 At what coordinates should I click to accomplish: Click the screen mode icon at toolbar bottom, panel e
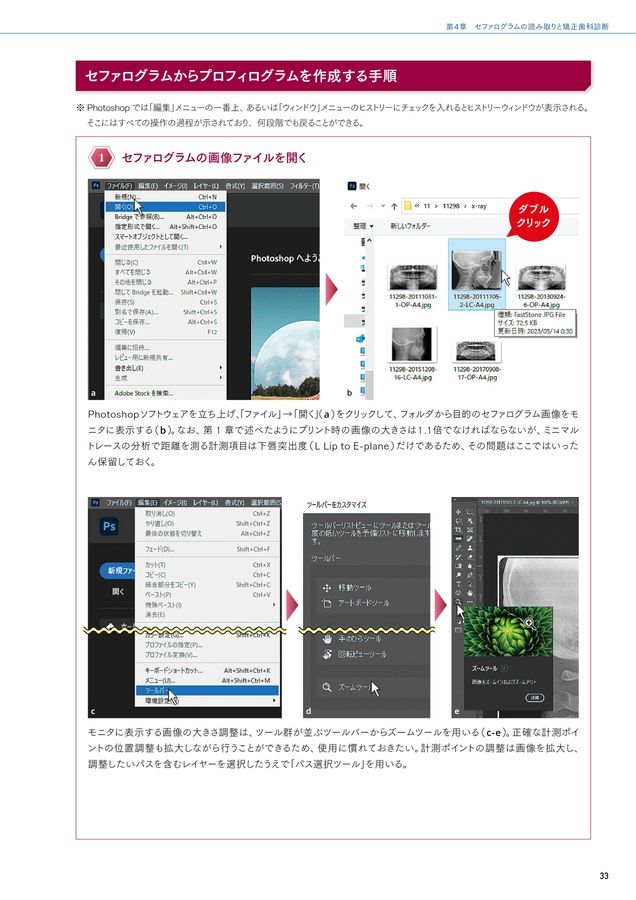coord(459,630)
